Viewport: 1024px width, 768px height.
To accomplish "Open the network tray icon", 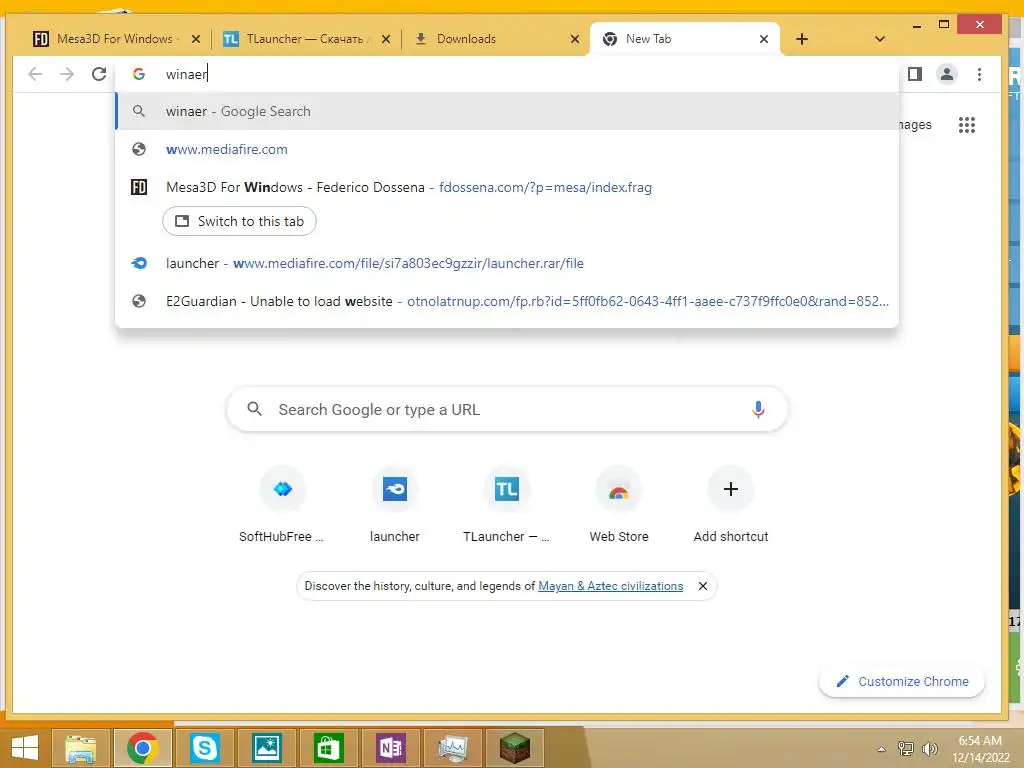I will pyautogui.click(x=905, y=748).
